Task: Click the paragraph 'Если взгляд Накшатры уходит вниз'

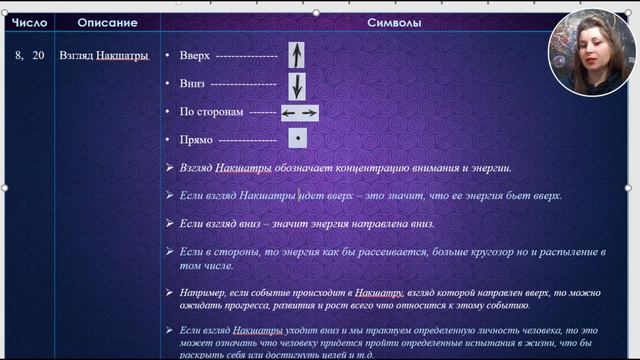Action: 389,342
